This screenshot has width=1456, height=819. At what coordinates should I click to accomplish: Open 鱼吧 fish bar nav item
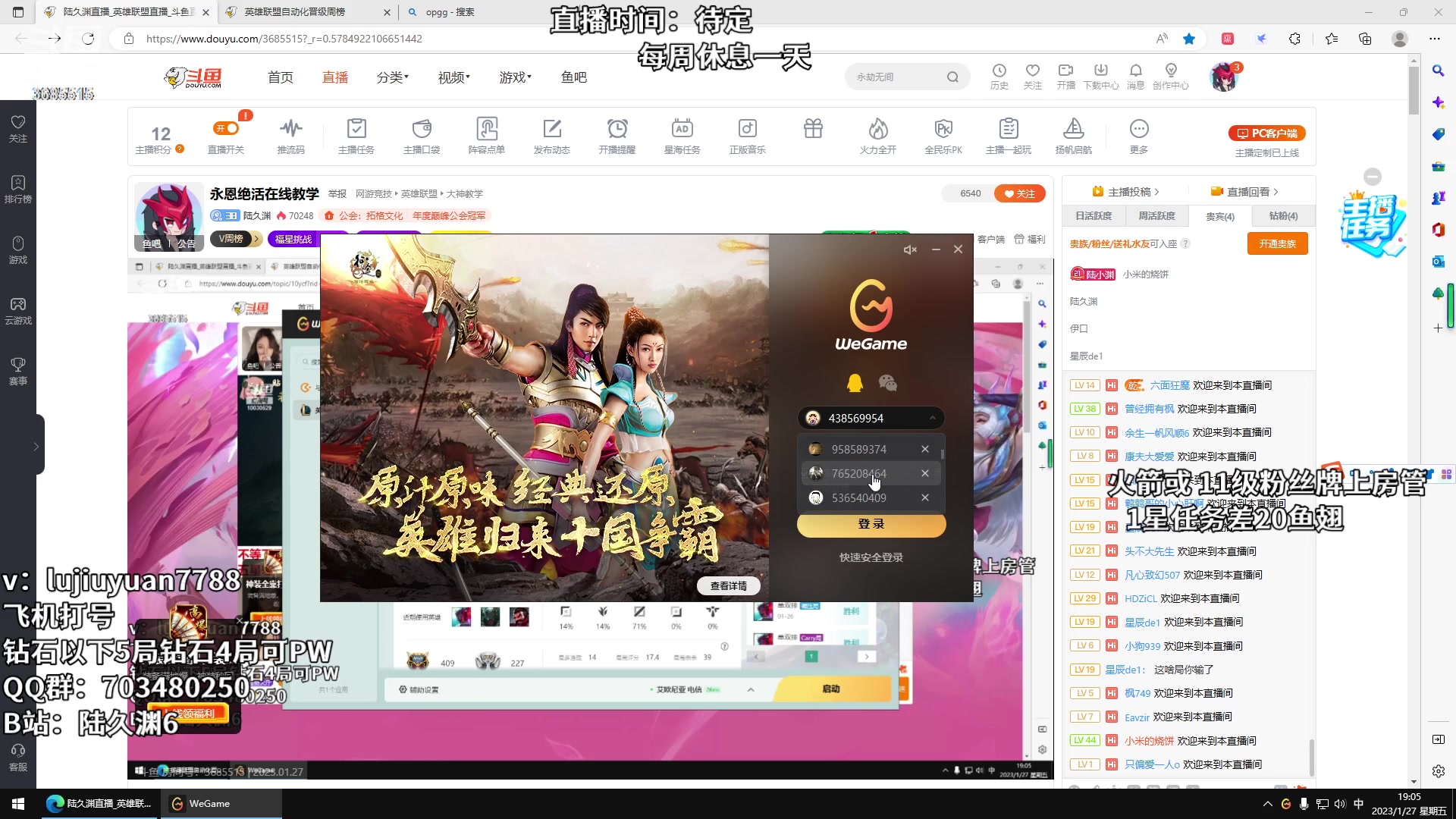(x=574, y=77)
